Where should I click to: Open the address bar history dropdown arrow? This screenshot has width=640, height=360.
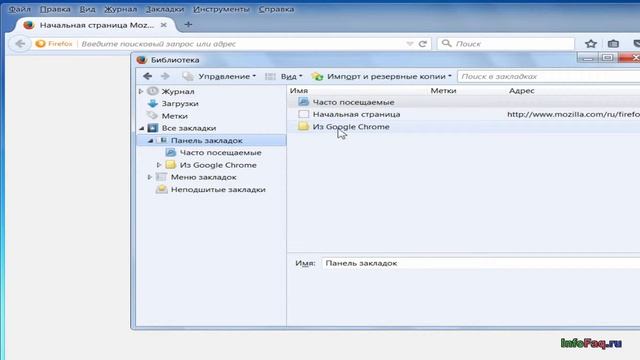pos(410,44)
